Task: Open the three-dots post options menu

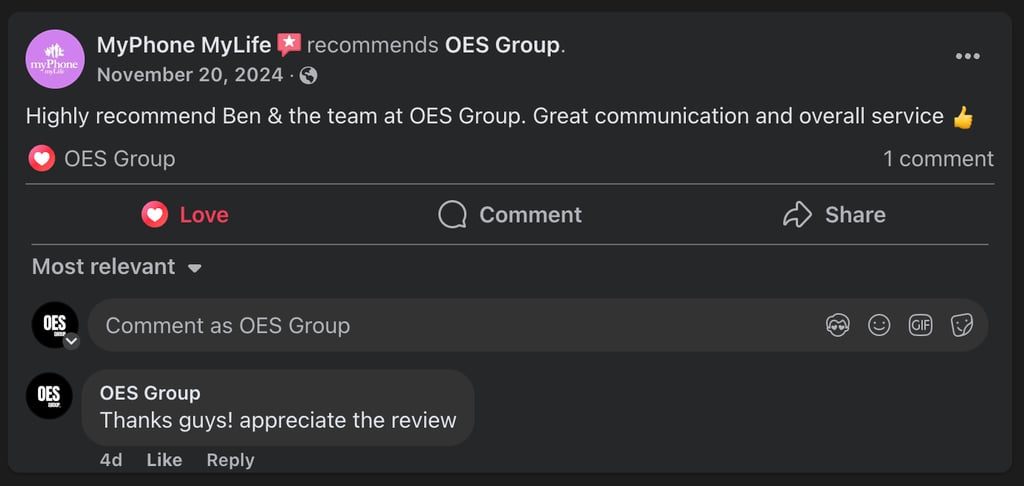Action: [967, 56]
